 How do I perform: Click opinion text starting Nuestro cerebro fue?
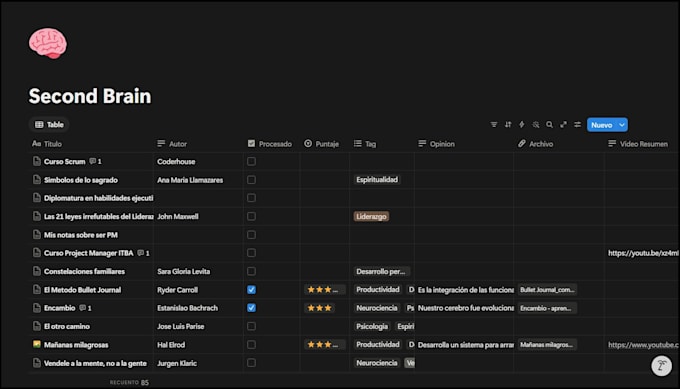click(x=466, y=308)
